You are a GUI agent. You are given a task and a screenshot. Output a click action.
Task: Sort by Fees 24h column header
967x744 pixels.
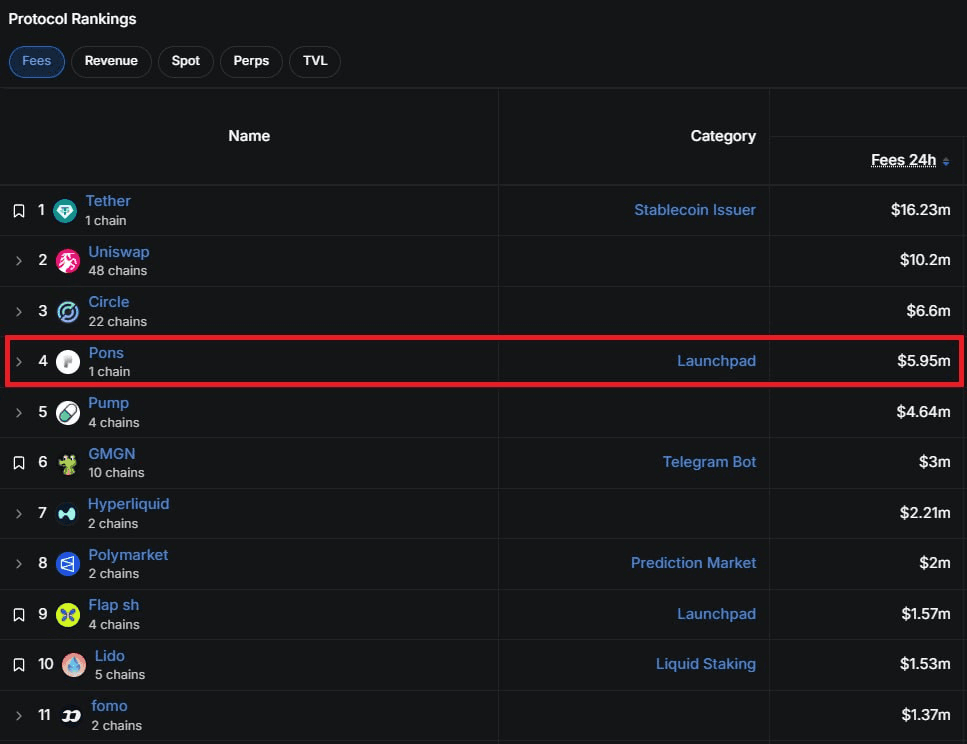click(x=903, y=160)
